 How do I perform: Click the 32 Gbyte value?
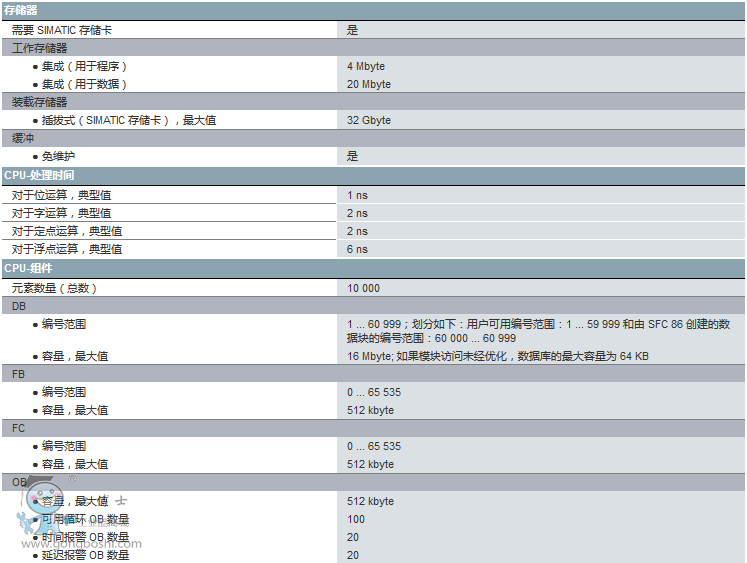click(x=369, y=120)
